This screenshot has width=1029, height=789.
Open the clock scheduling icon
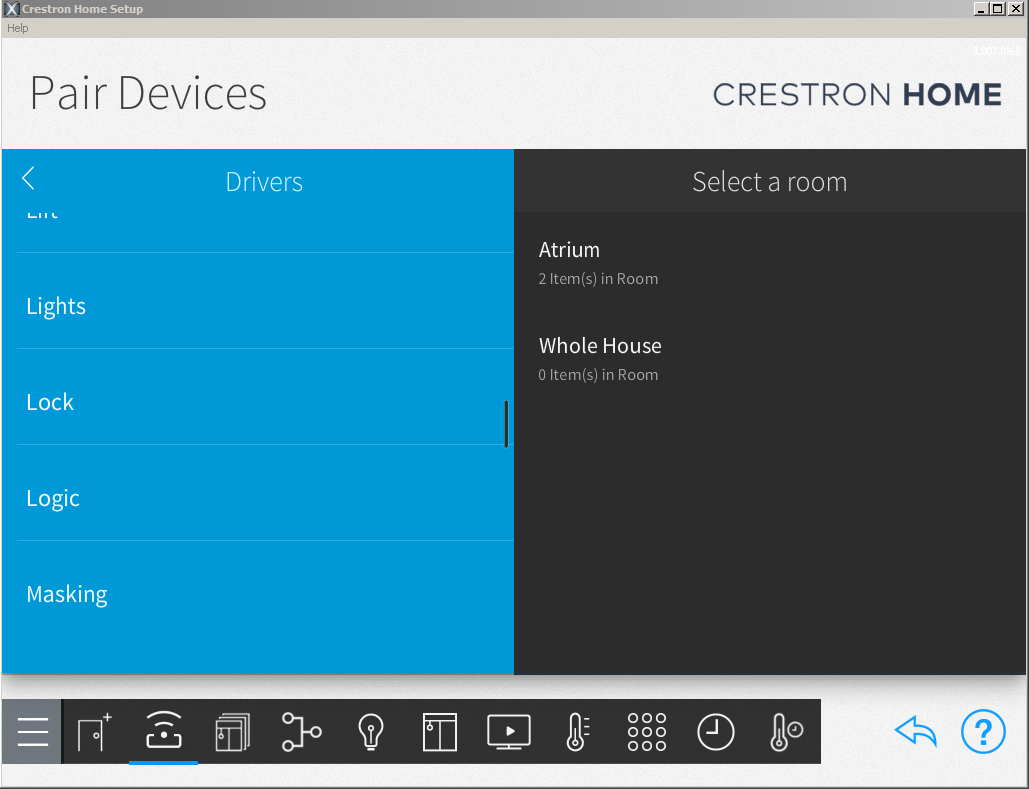716,731
